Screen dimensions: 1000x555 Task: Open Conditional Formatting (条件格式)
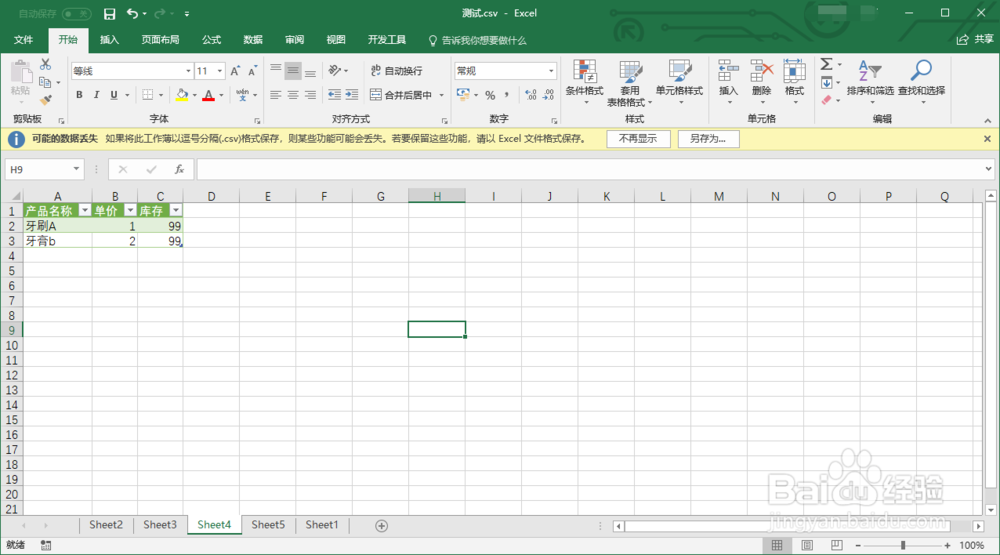tap(584, 82)
